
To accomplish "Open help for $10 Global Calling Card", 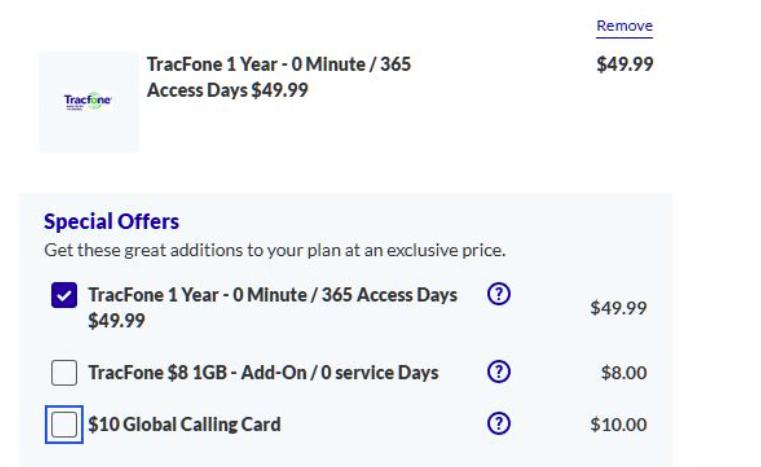I will coord(498,424).
